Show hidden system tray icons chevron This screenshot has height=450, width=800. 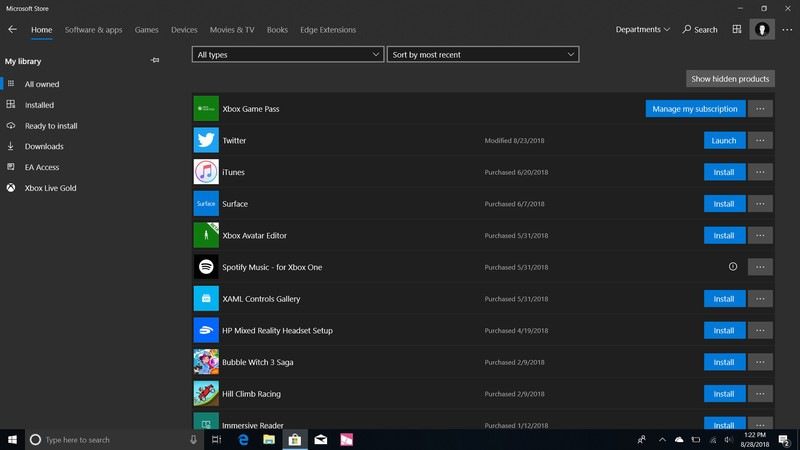pyautogui.click(x=662, y=440)
